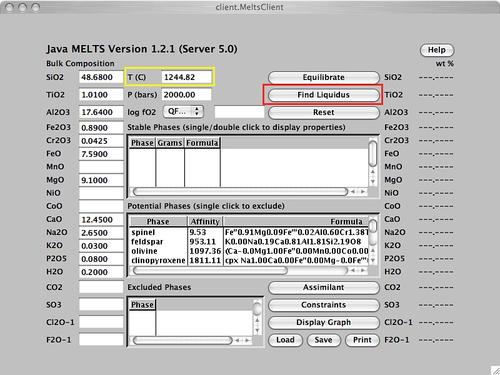
Task: Open the log fO2 buffer dropdown
Action: (x=183, y=112)
